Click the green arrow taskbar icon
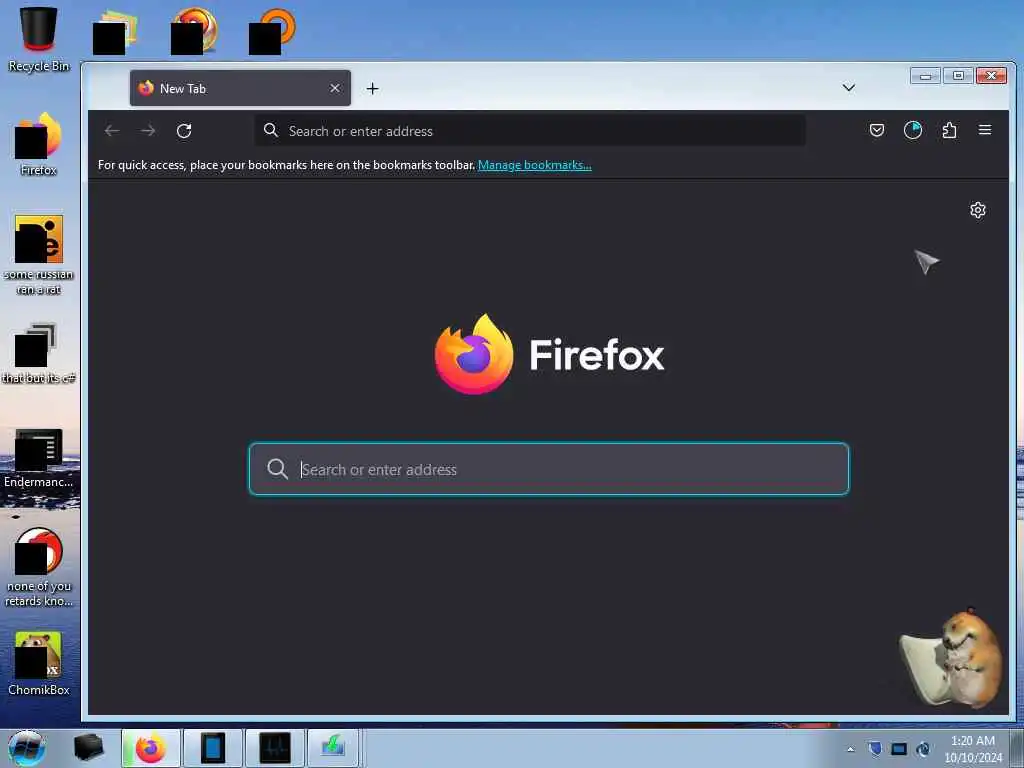 [x=333, y=748]
